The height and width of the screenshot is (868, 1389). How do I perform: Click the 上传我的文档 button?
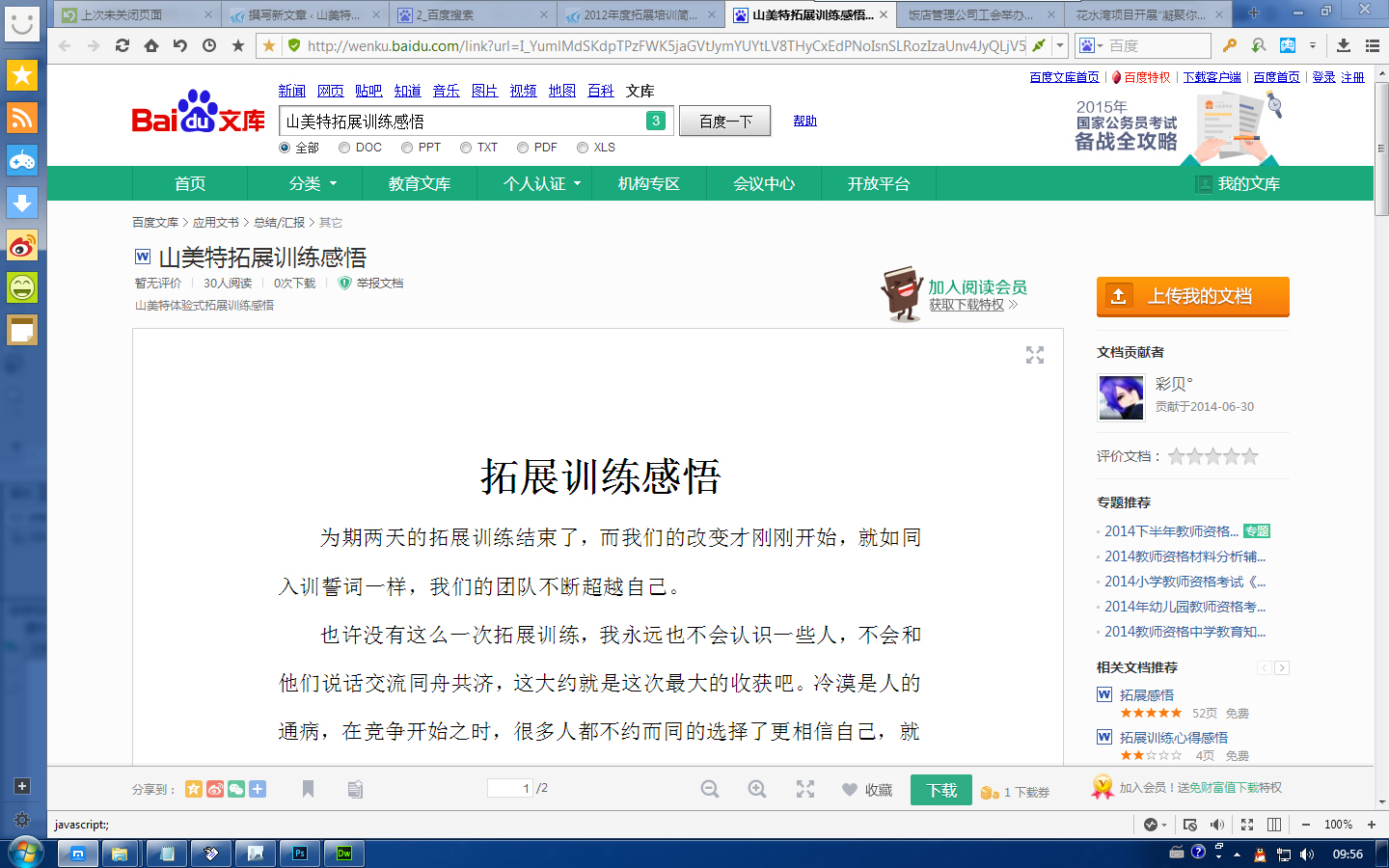click(x=1192, y=296)
